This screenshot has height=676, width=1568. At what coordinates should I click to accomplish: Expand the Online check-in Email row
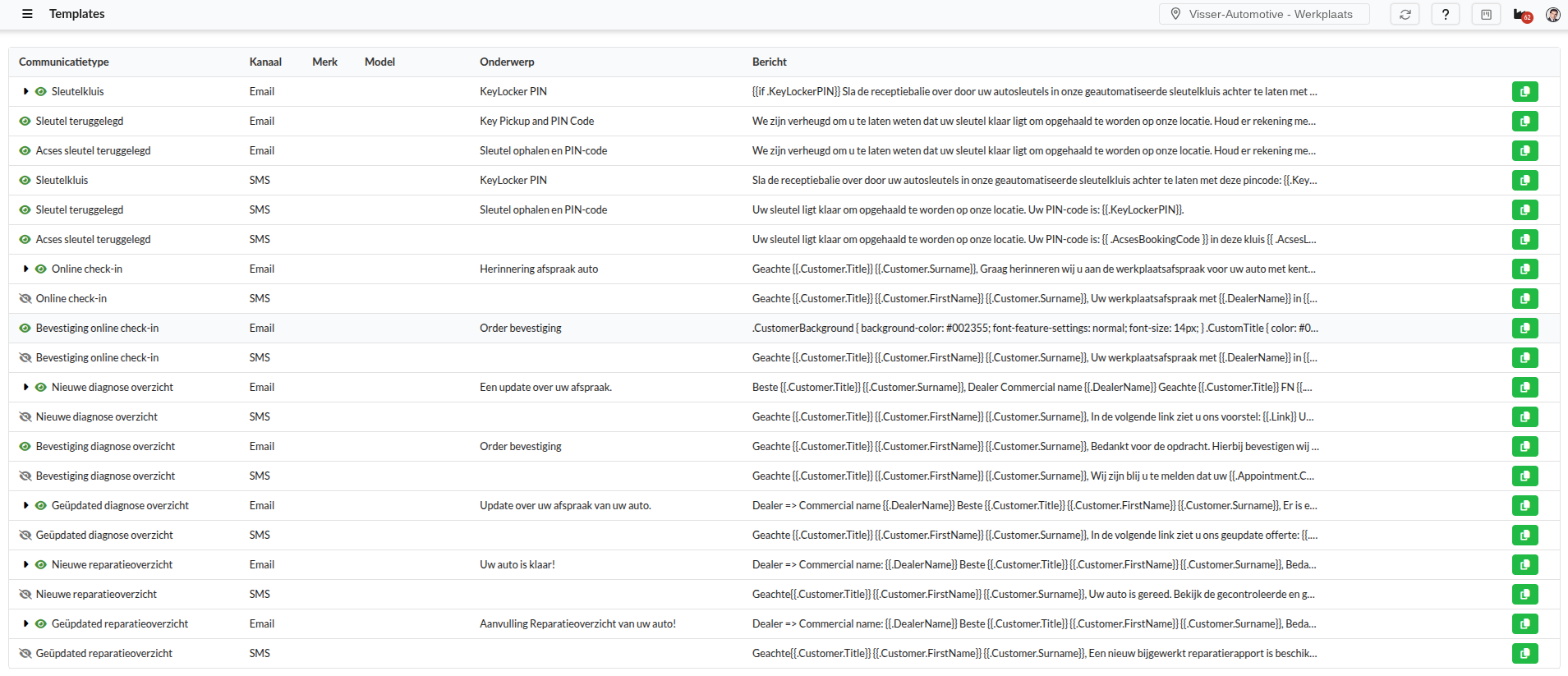[x=25, y=269]
